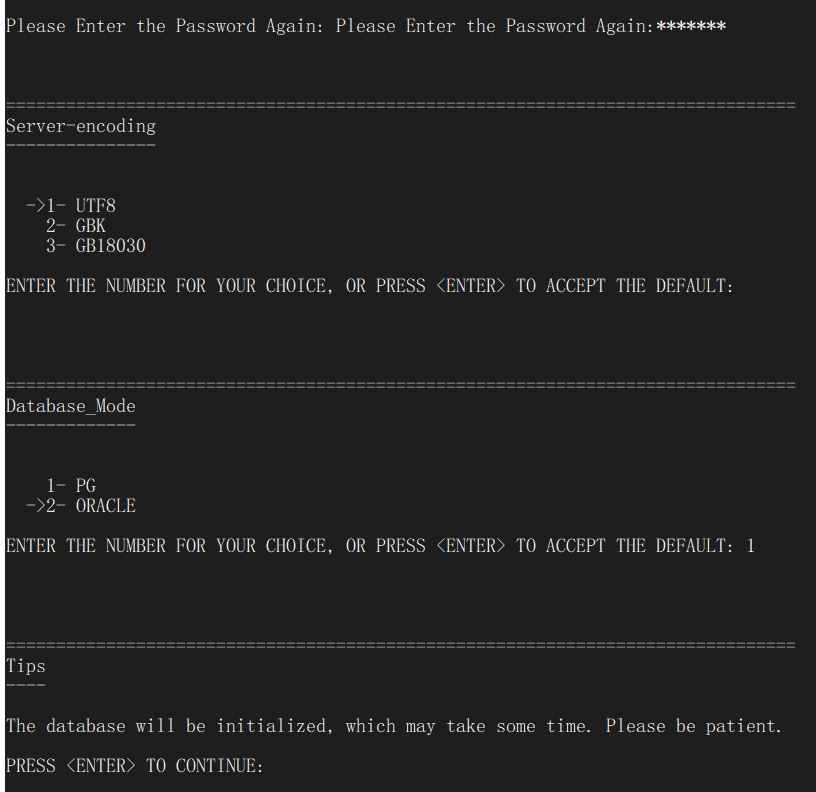
Task: Click the Server-encoding section heading
Action: pos(81,126)
